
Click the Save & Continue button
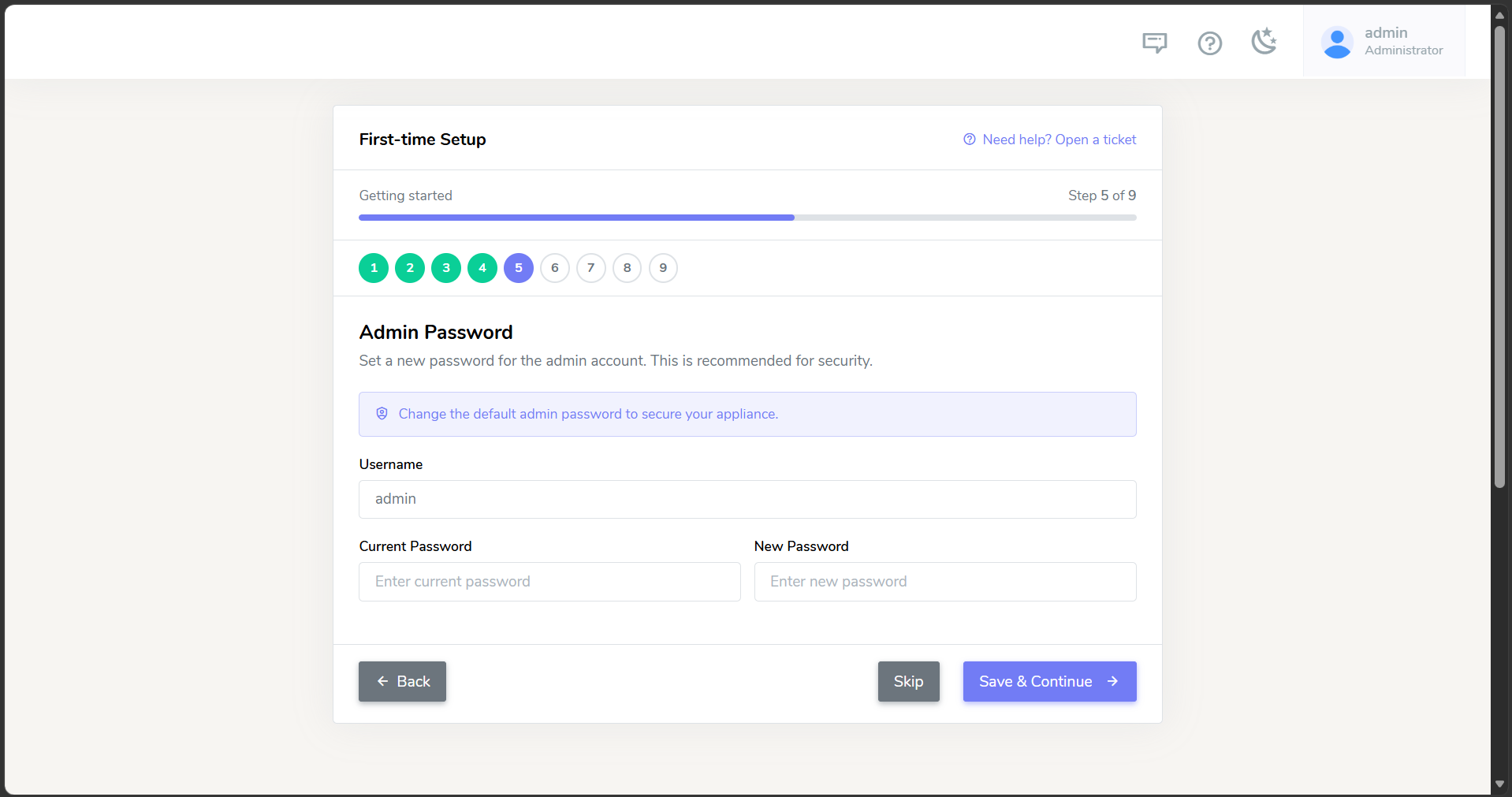point(1049,681)
